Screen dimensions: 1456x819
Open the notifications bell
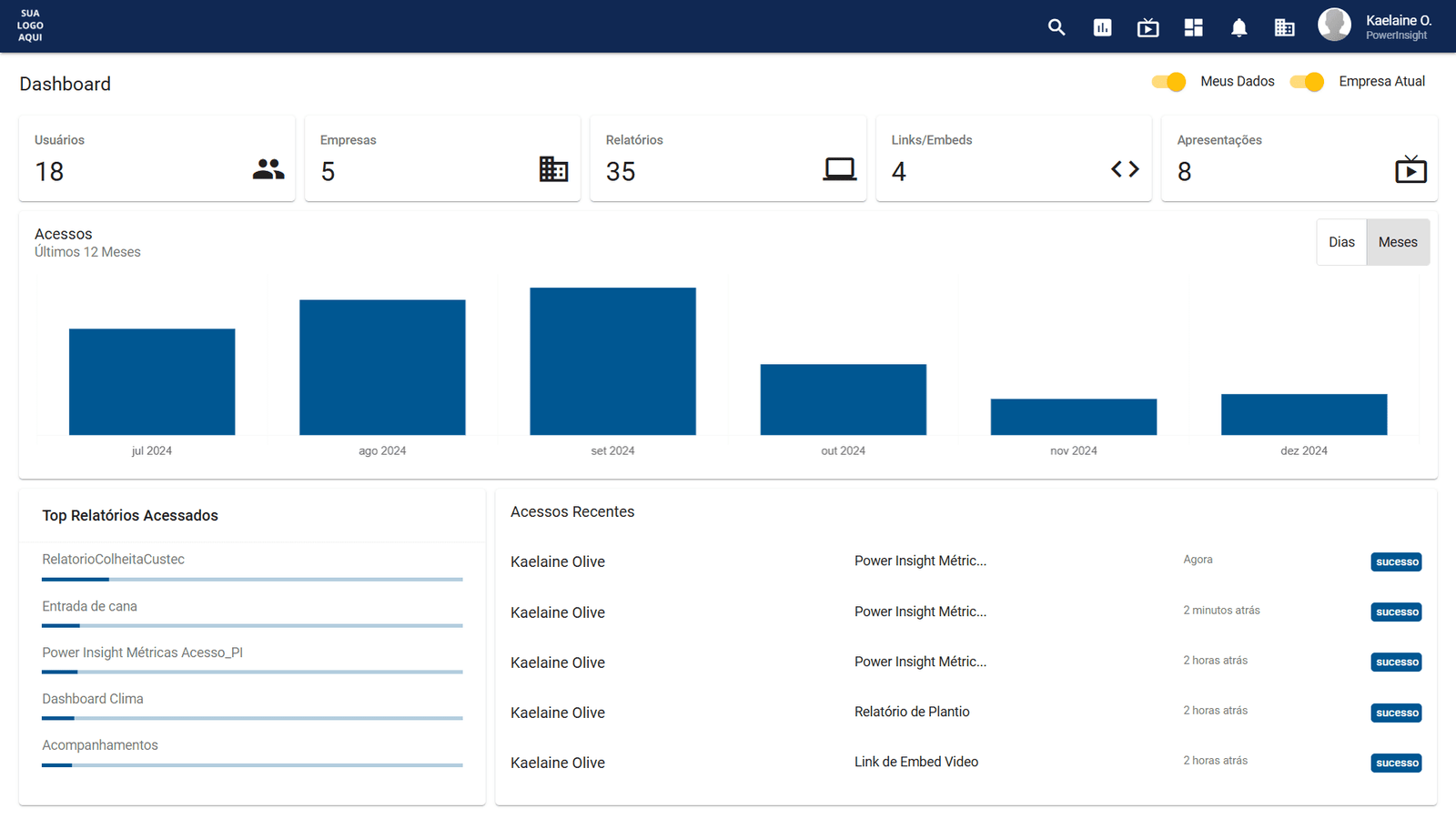pos(1239,27)
